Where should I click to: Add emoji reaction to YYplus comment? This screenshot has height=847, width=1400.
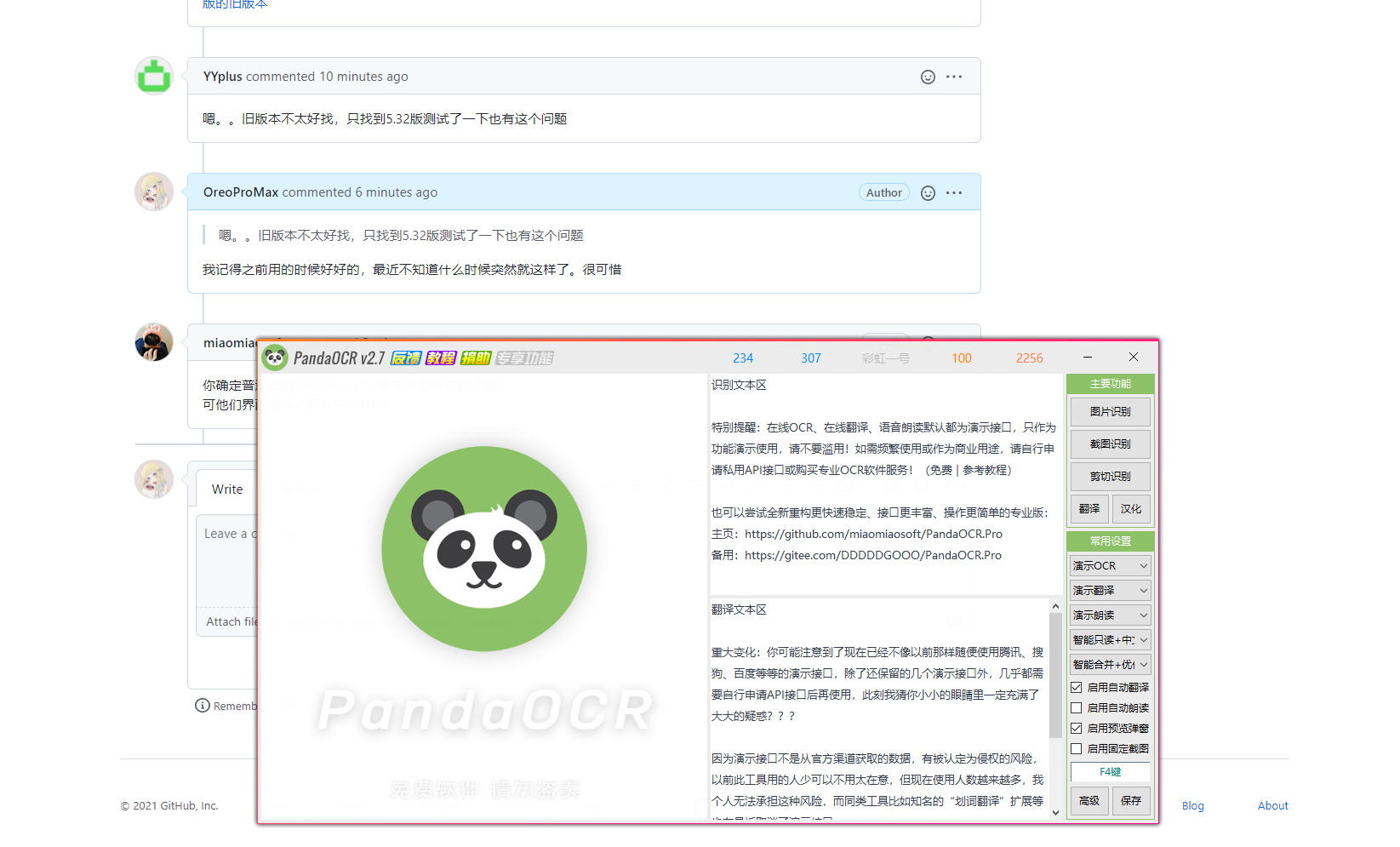(927, 77)
